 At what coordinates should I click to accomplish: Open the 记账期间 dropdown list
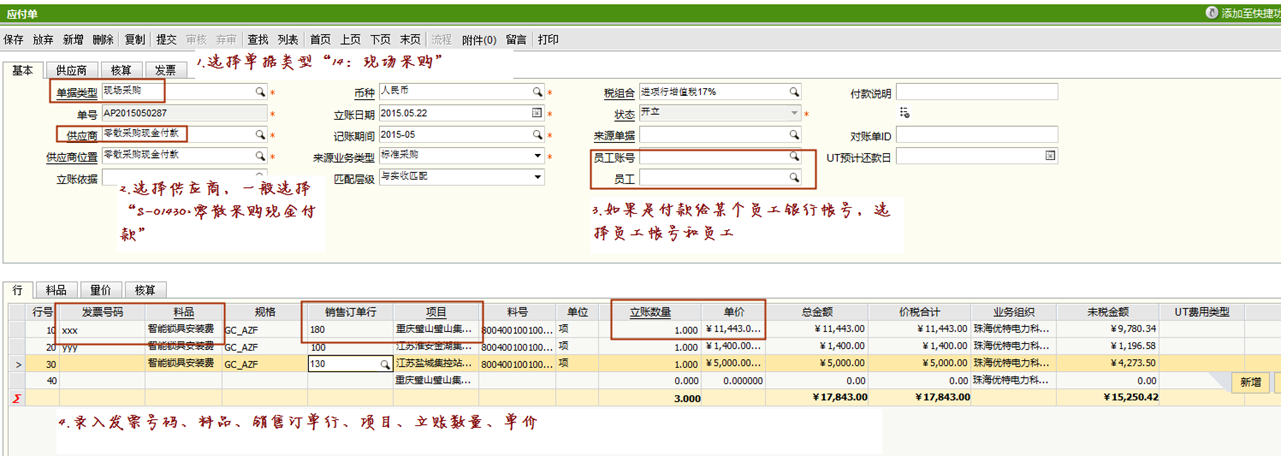[538, 134]
